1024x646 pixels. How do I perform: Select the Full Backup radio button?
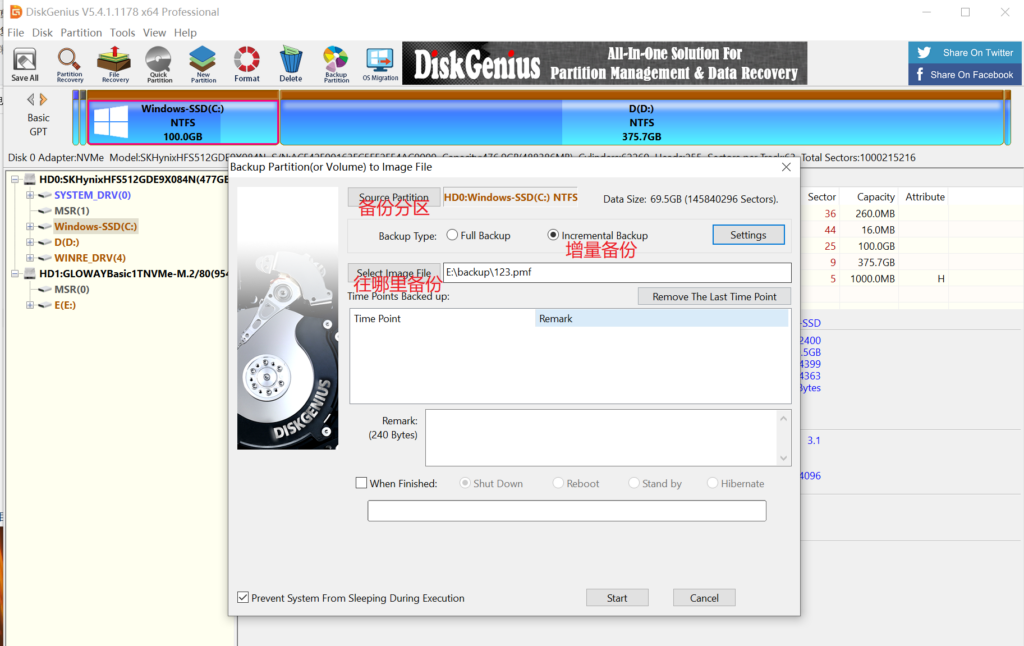[453, 235]
